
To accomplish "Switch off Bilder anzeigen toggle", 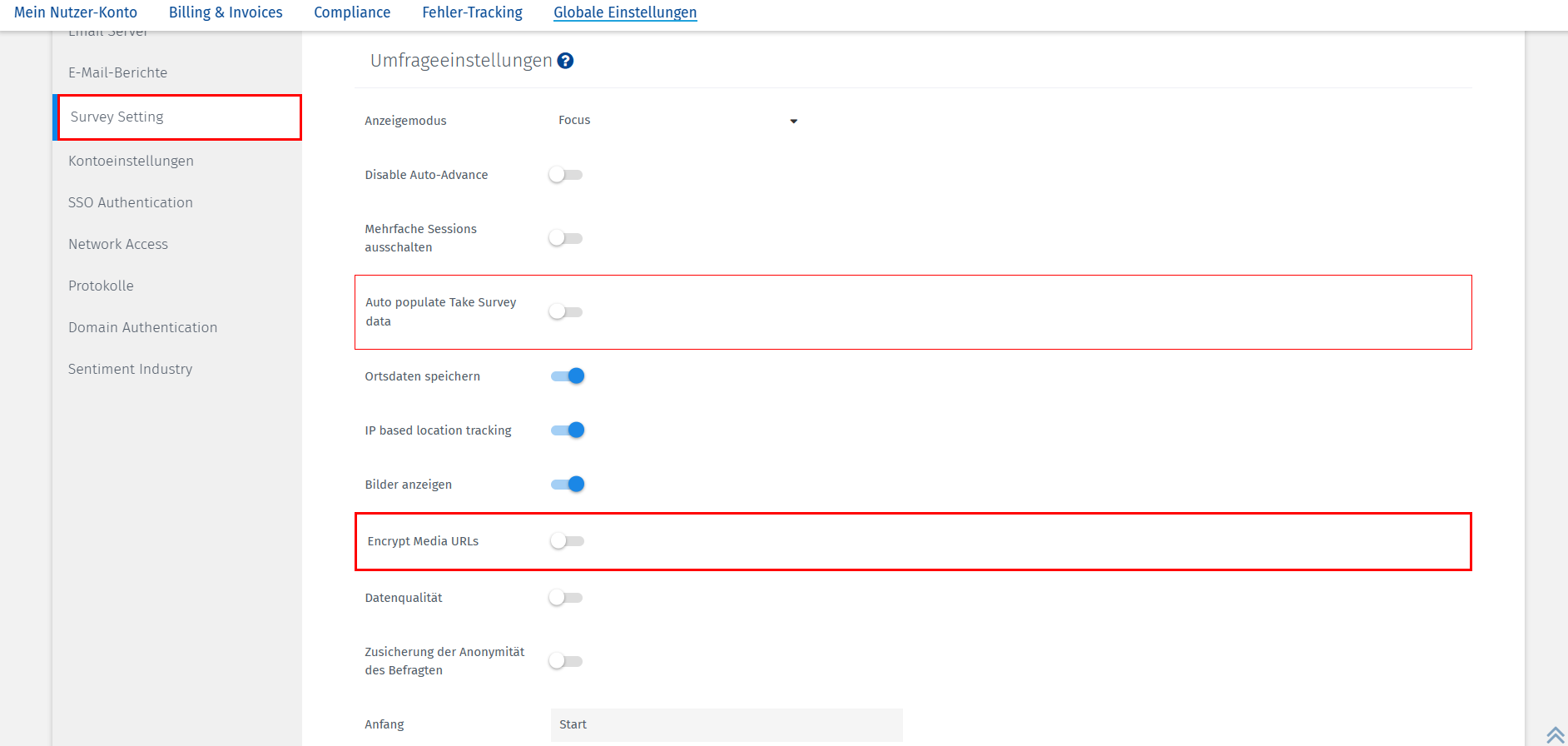I will click(568, 485).
